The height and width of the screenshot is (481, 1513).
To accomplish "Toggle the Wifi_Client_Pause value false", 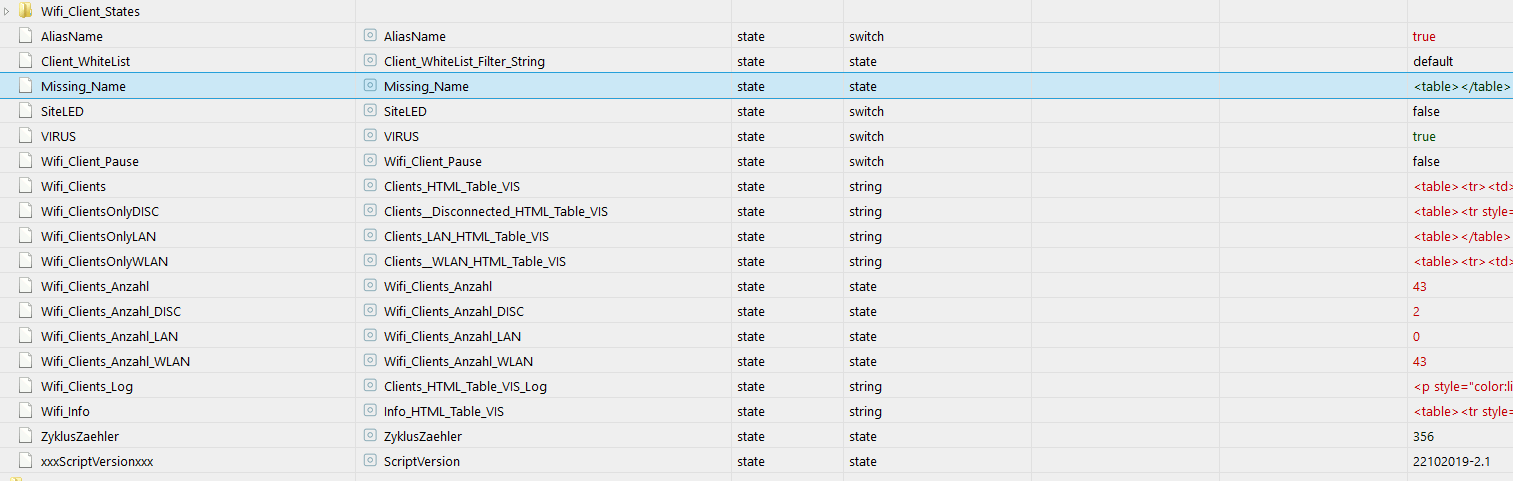I will (1426, 161).
